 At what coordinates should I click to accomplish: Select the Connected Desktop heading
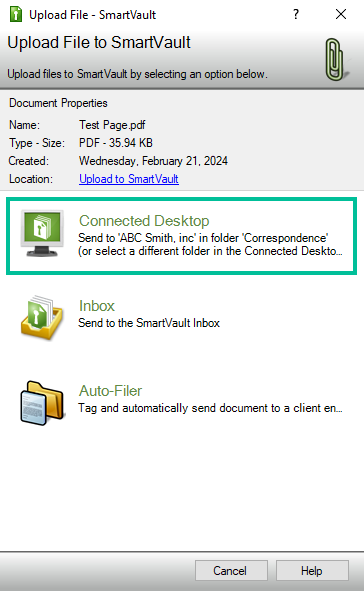click(144, 221)
